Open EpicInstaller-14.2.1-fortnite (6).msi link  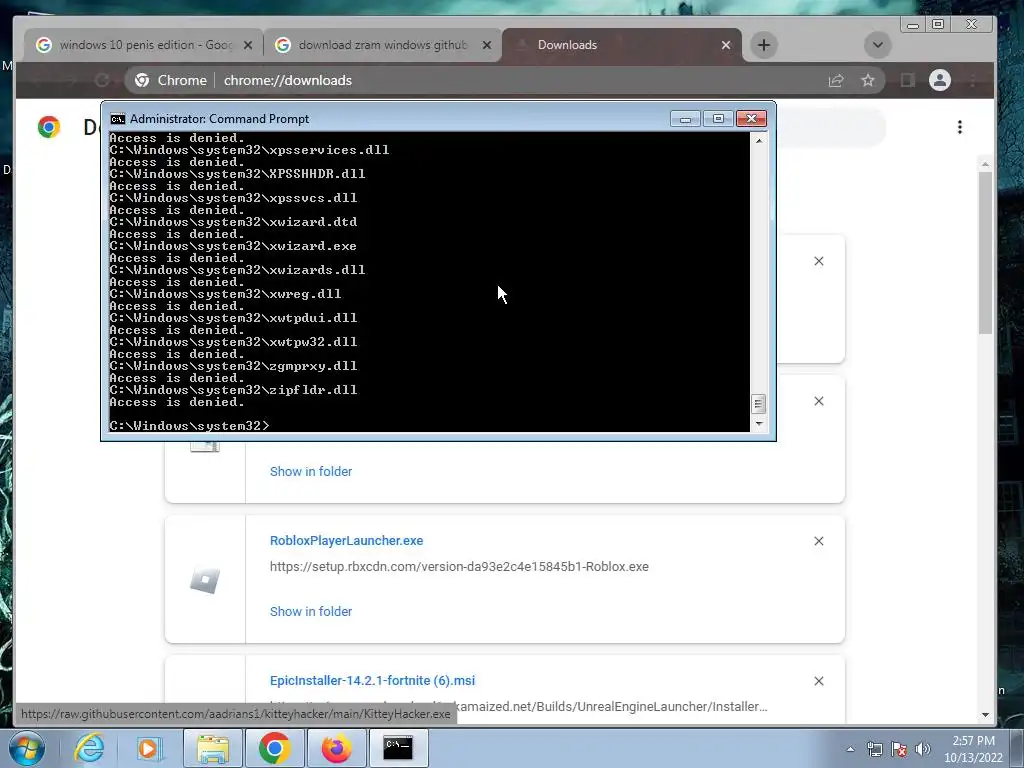(372, 680)
